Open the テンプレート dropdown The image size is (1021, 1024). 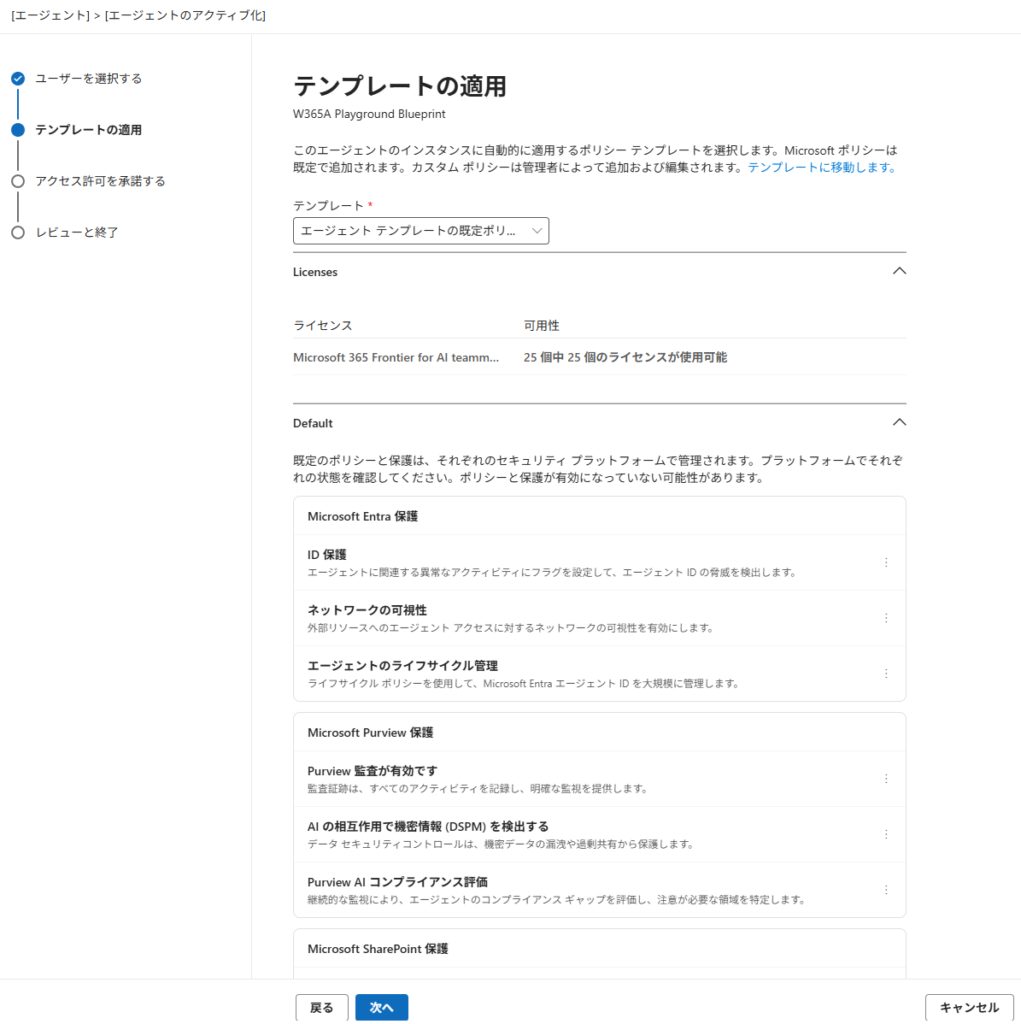tap(421, 231)
